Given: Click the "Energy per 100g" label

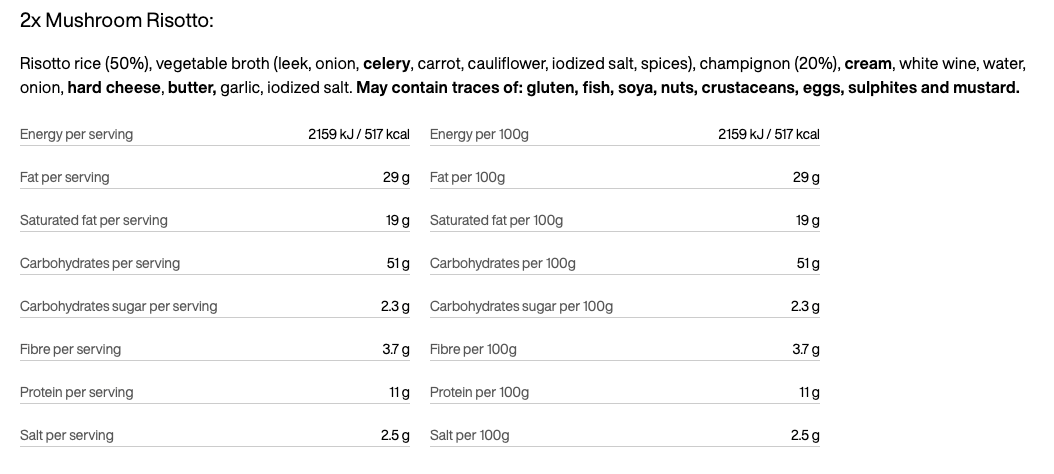Looking at the screenshot, I should [479, 134].
